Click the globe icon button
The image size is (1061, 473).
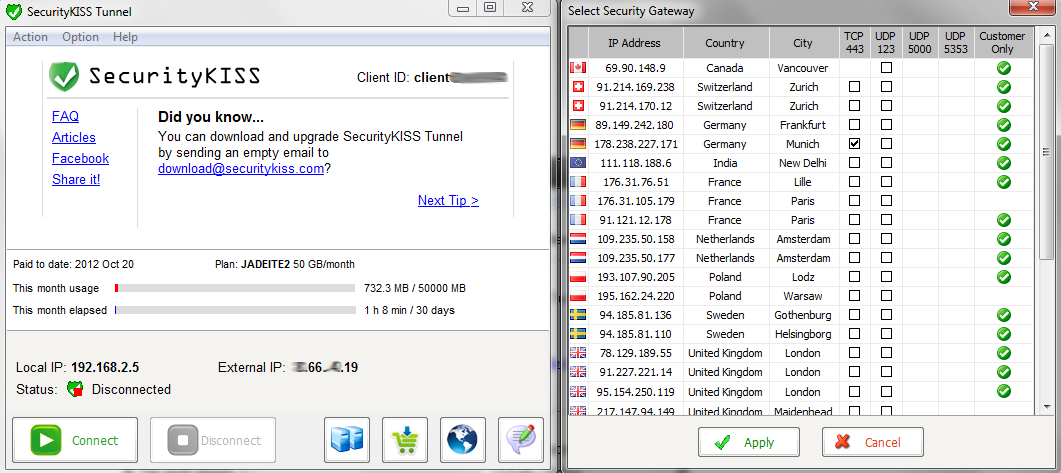pyautogui.click(x=463, y=440)
